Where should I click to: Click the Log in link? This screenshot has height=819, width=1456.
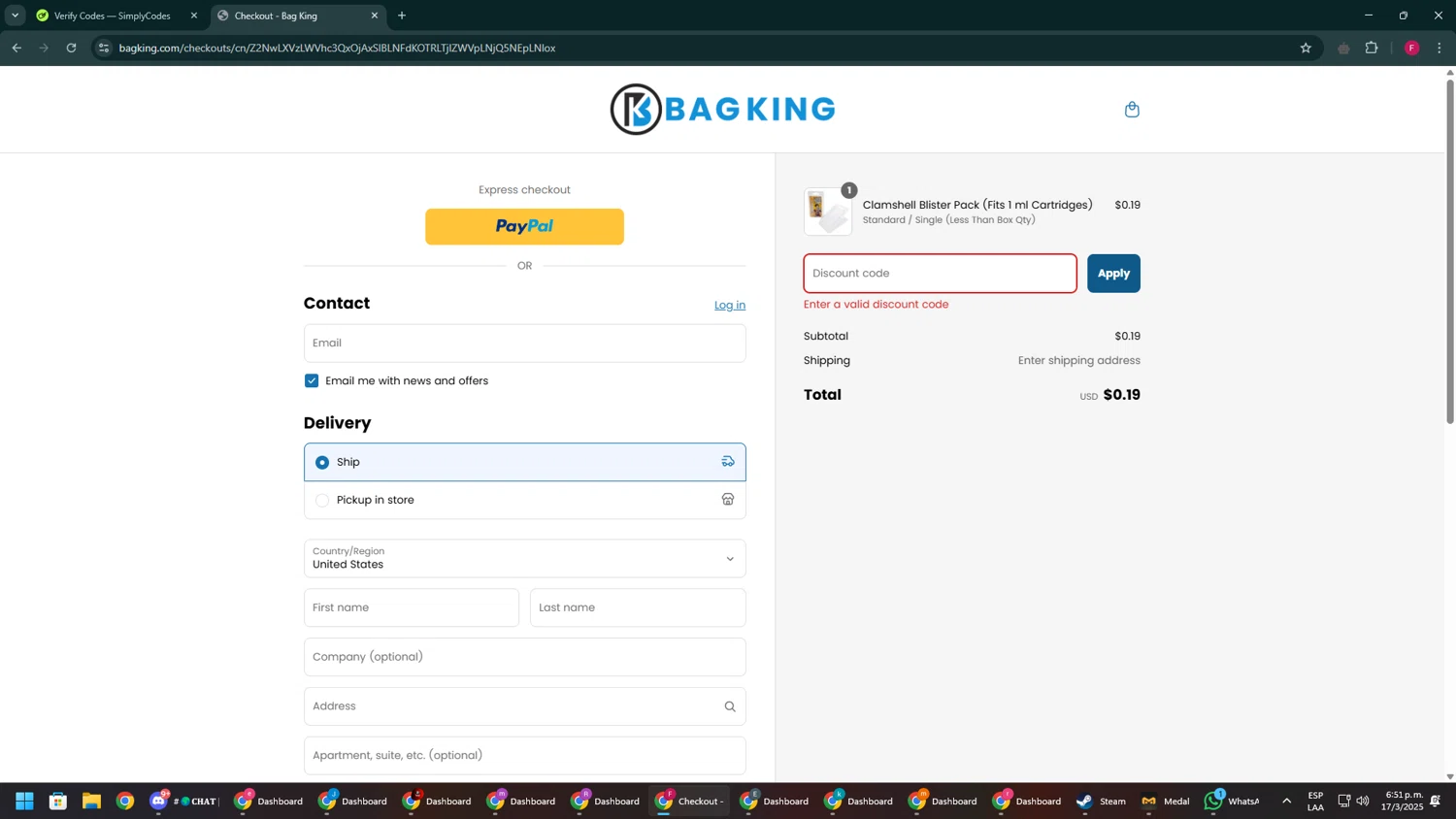[x=730, y=305]
